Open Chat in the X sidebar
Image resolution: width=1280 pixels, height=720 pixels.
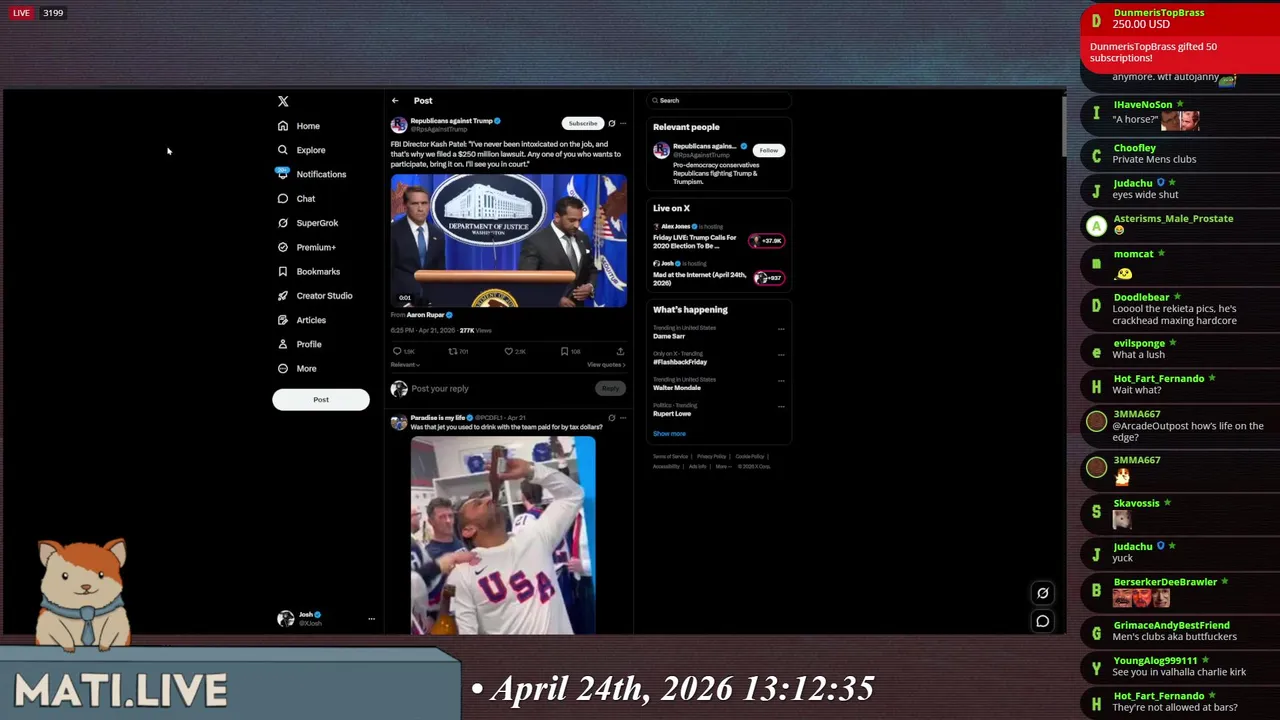(x=297, y=198)
